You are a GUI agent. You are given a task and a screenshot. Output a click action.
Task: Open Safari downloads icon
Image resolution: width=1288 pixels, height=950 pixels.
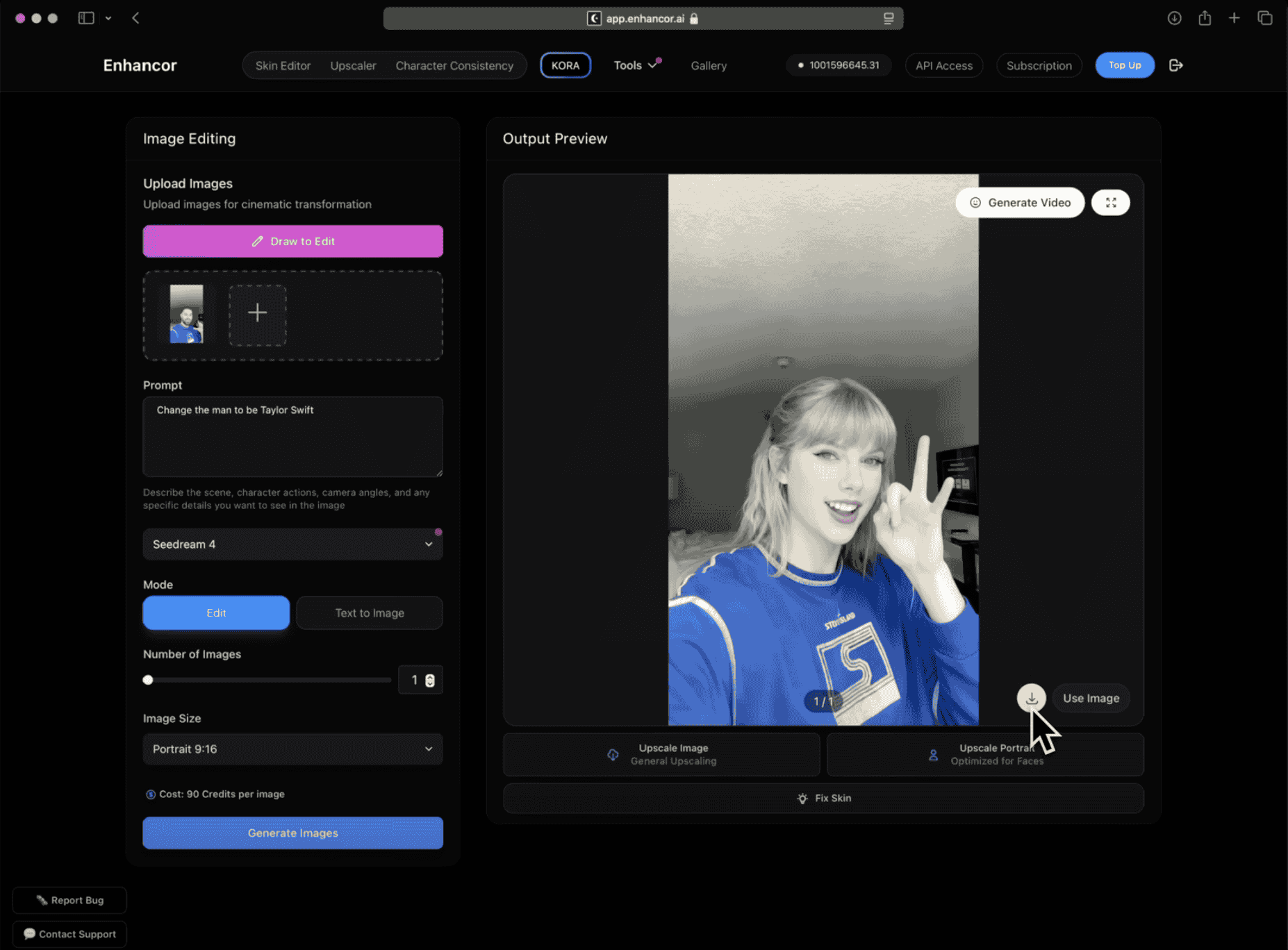[1174, 18]
